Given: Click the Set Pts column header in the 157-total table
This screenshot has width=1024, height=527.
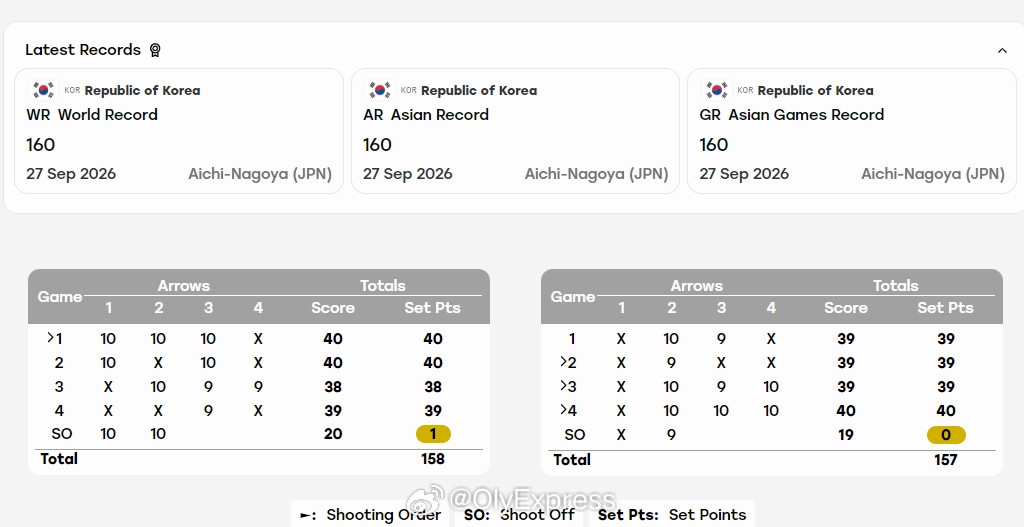Looking at the screenshot, I should 945,308.
